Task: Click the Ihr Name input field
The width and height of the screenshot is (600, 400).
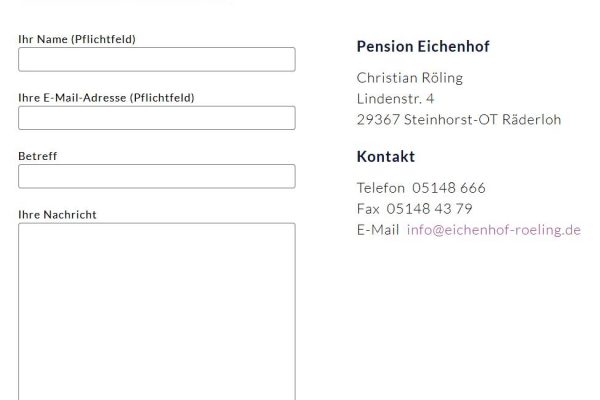Action: click(157, 59)
